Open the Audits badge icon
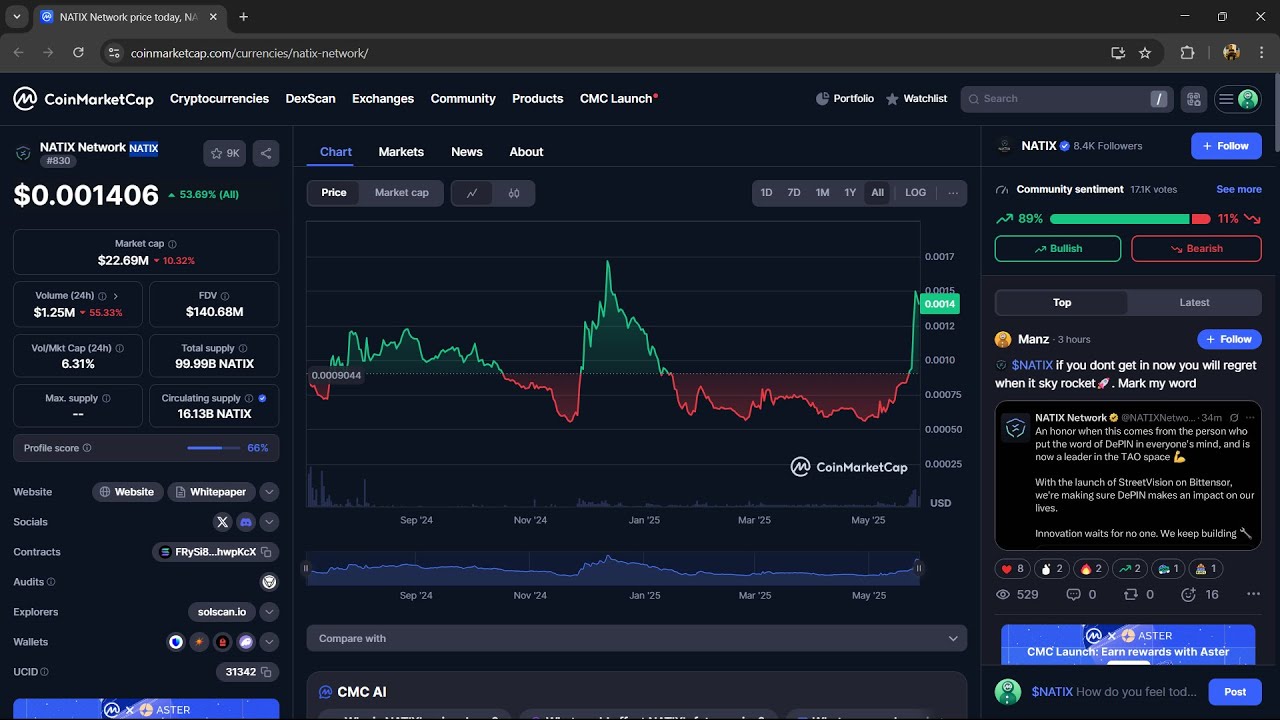The width and height of the screenshot is (1280, 720). click(x=269, y=582)
